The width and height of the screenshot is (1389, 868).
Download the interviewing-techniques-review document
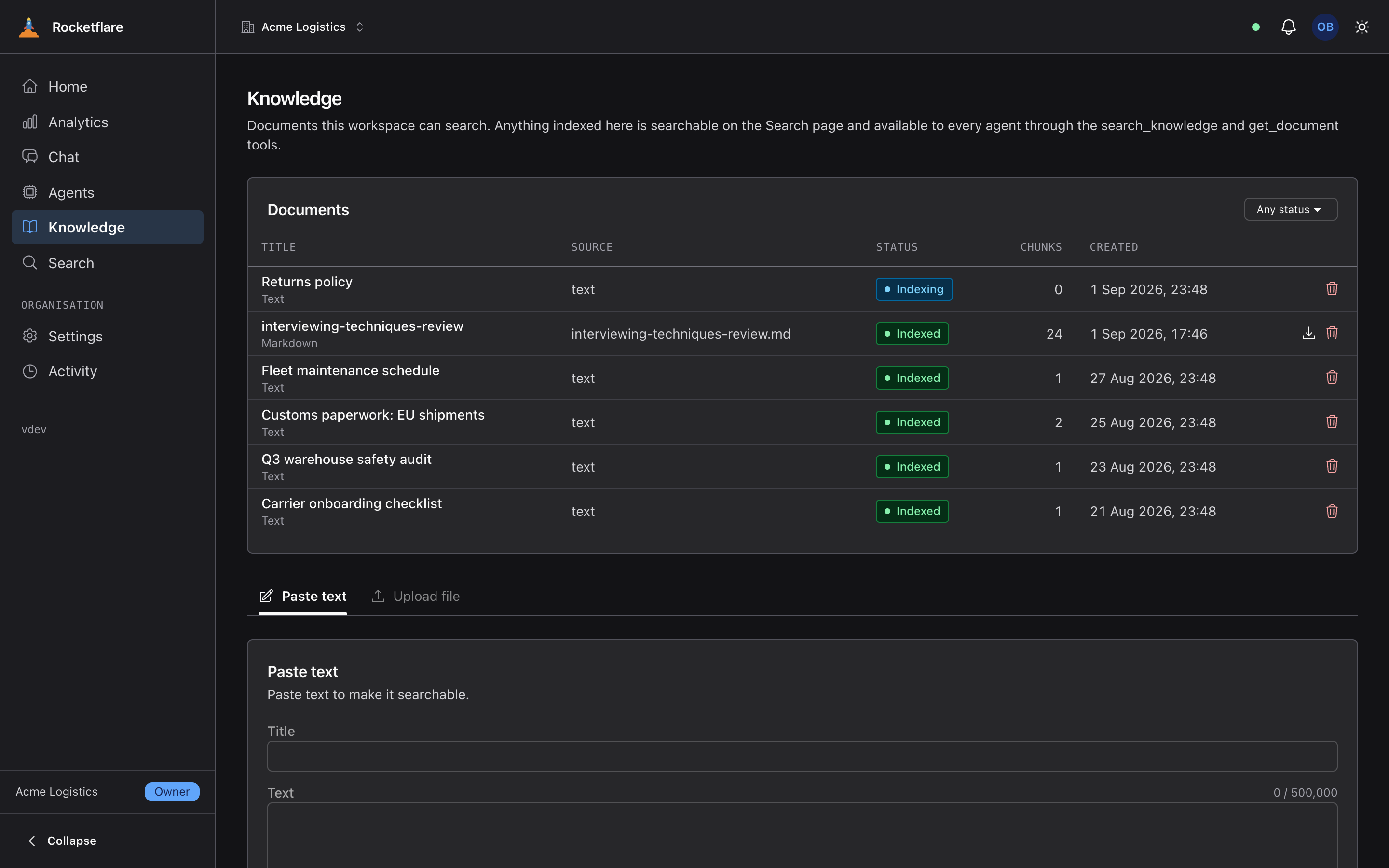1308,333
